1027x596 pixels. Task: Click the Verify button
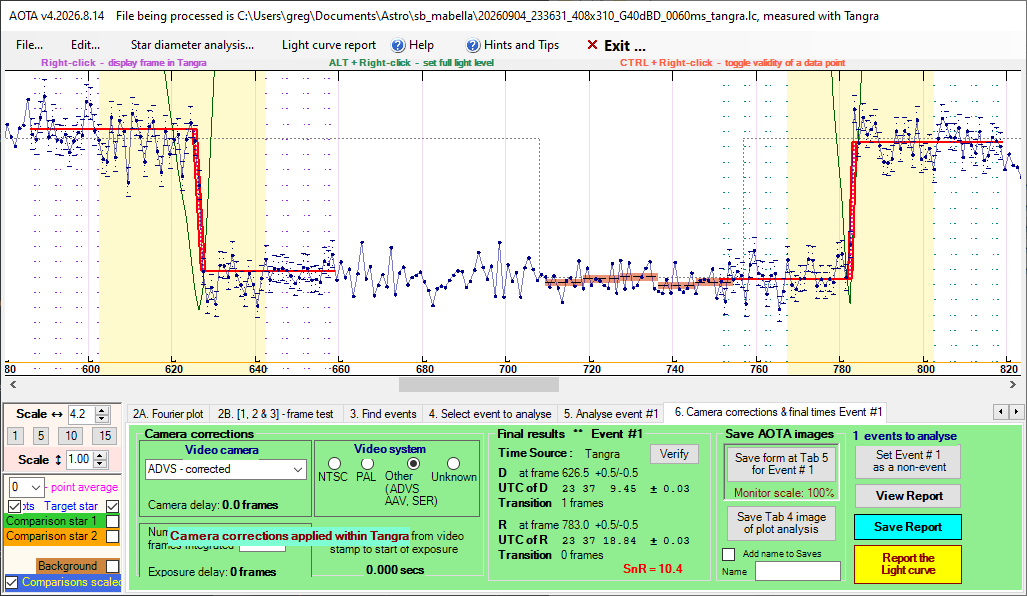tap(674, 454)
